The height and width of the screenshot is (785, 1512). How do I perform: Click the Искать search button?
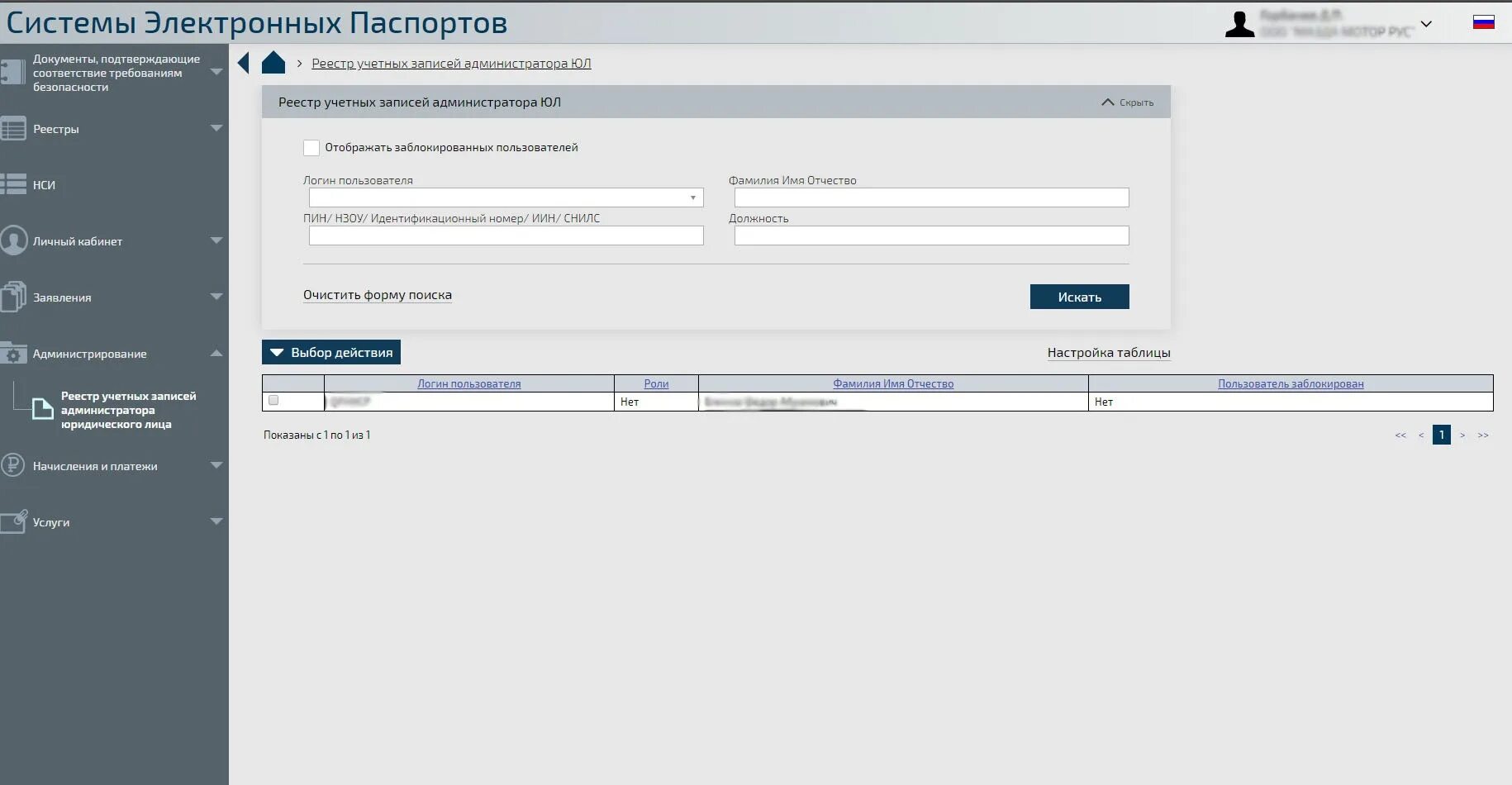click(x=1079, y=297)
